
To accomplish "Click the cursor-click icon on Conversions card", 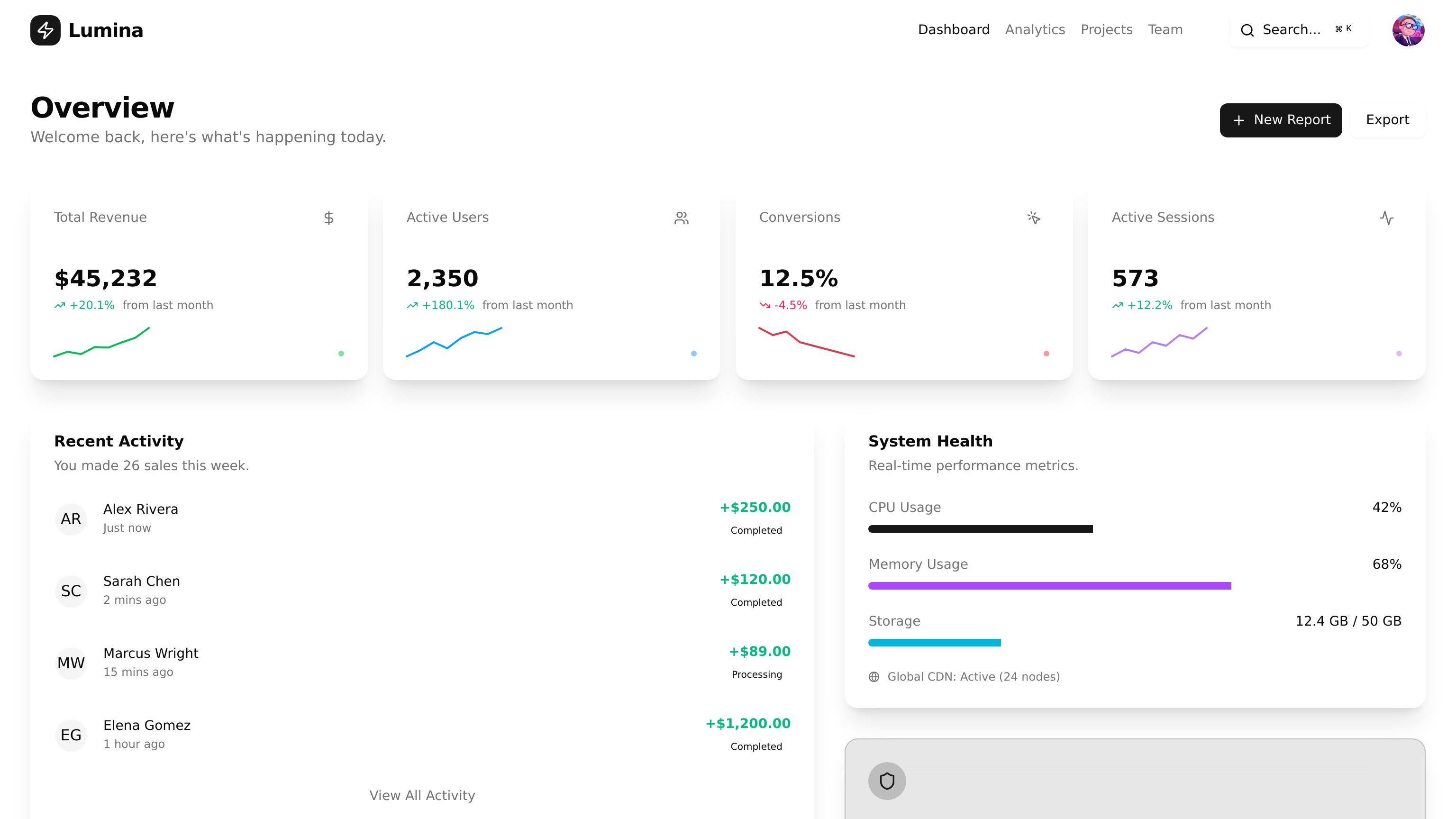I will (1034, 218).
